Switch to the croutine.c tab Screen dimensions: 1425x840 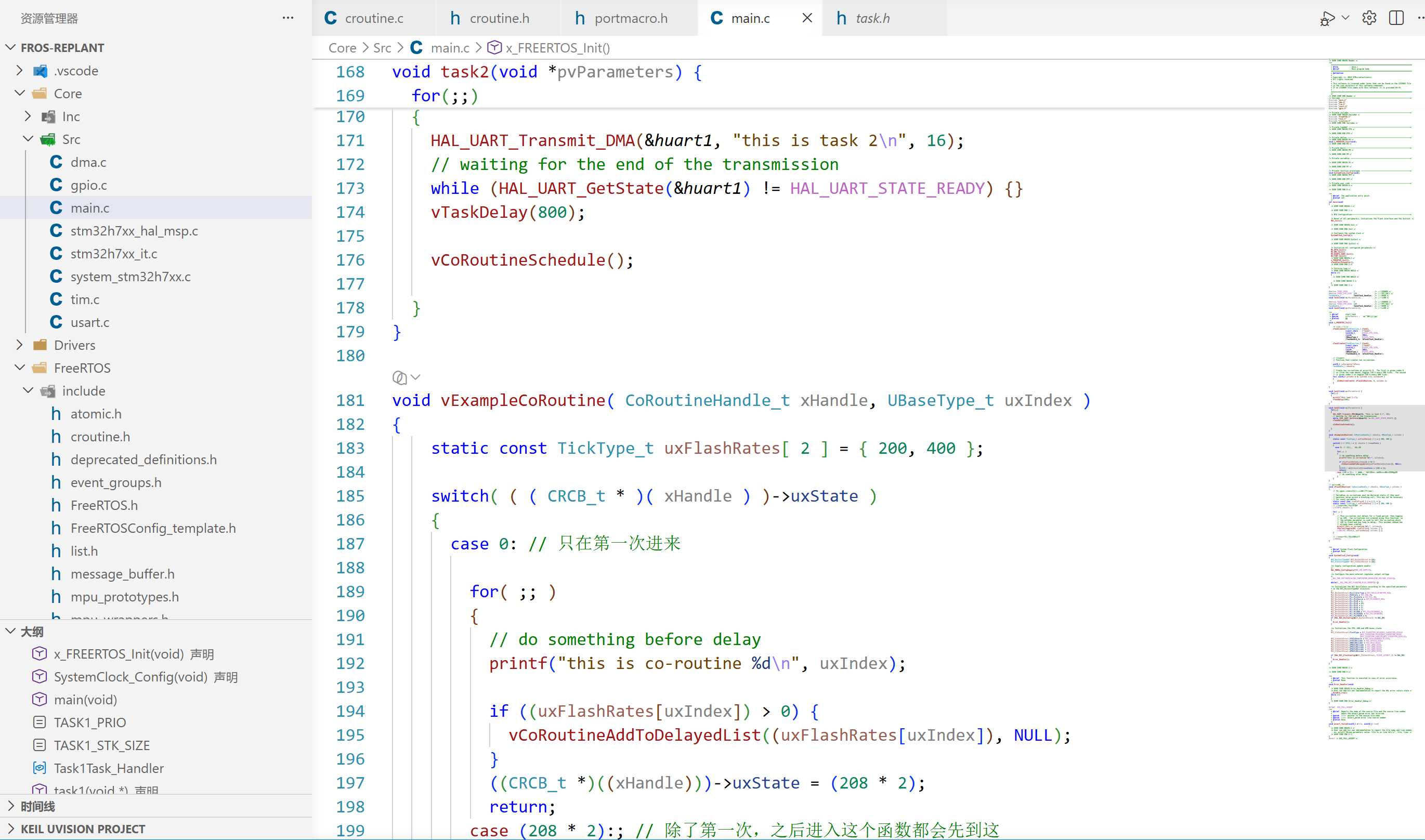pos(374,18)
